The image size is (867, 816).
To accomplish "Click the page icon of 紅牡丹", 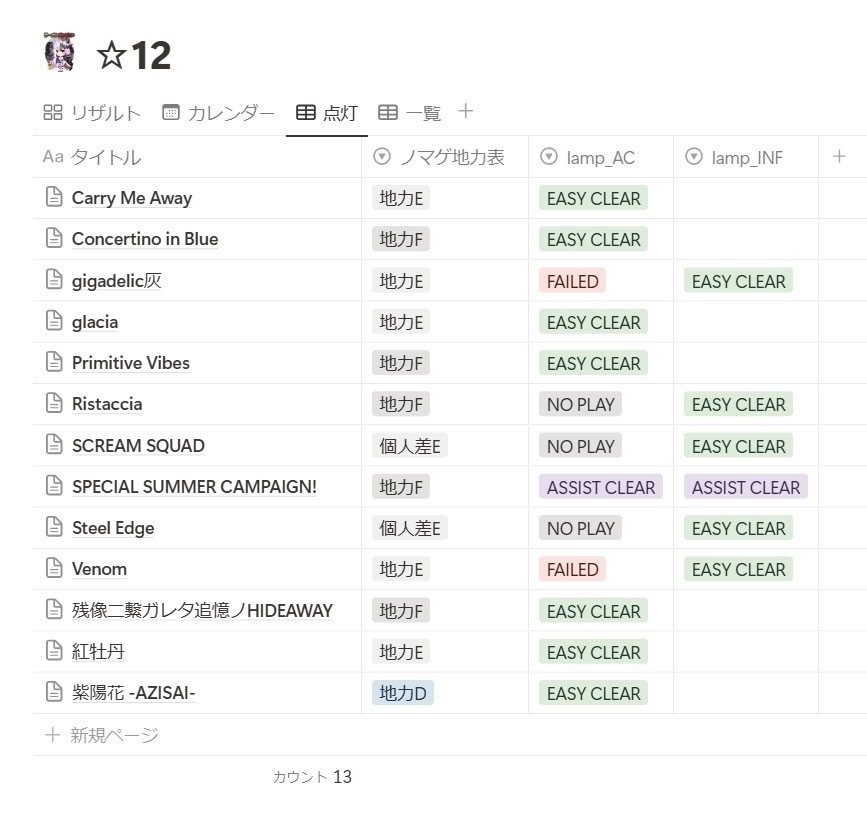I will click(x=54, y=650).
